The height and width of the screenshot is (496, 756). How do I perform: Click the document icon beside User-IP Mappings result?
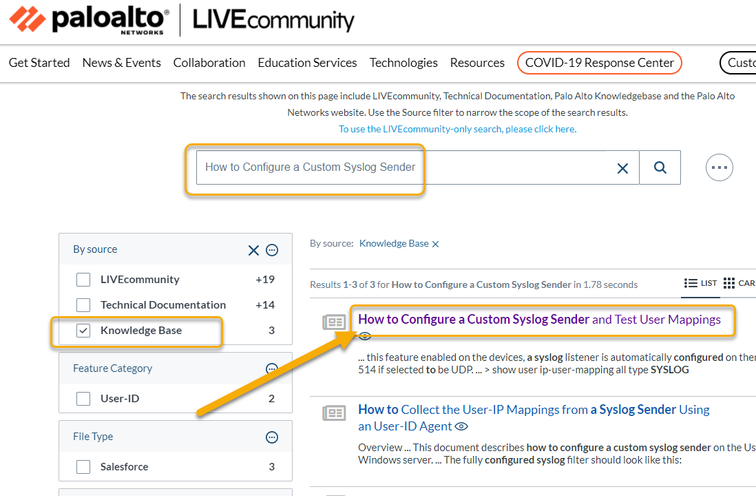coord(334,413)
